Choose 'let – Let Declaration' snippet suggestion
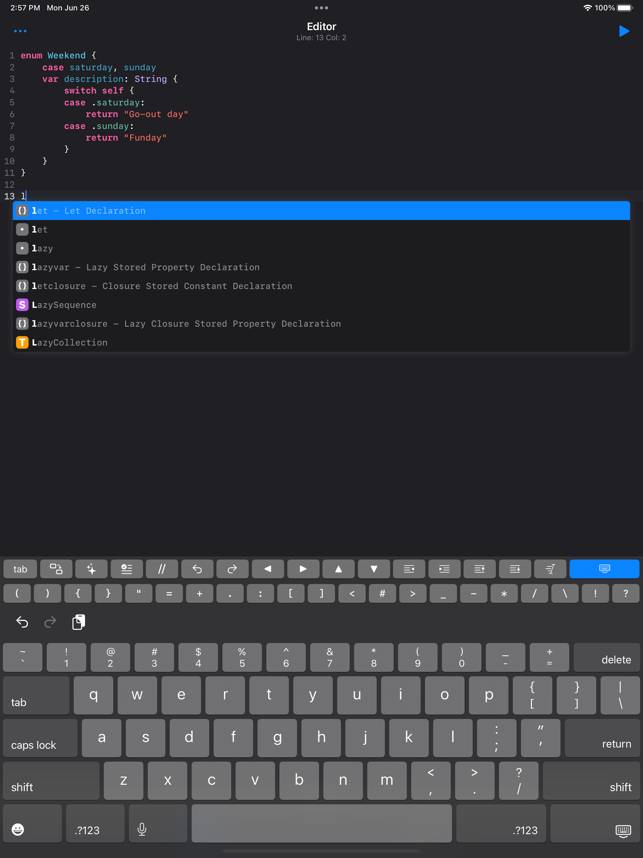The height and width of the screenshot is (858, 643). click(321, 211)
